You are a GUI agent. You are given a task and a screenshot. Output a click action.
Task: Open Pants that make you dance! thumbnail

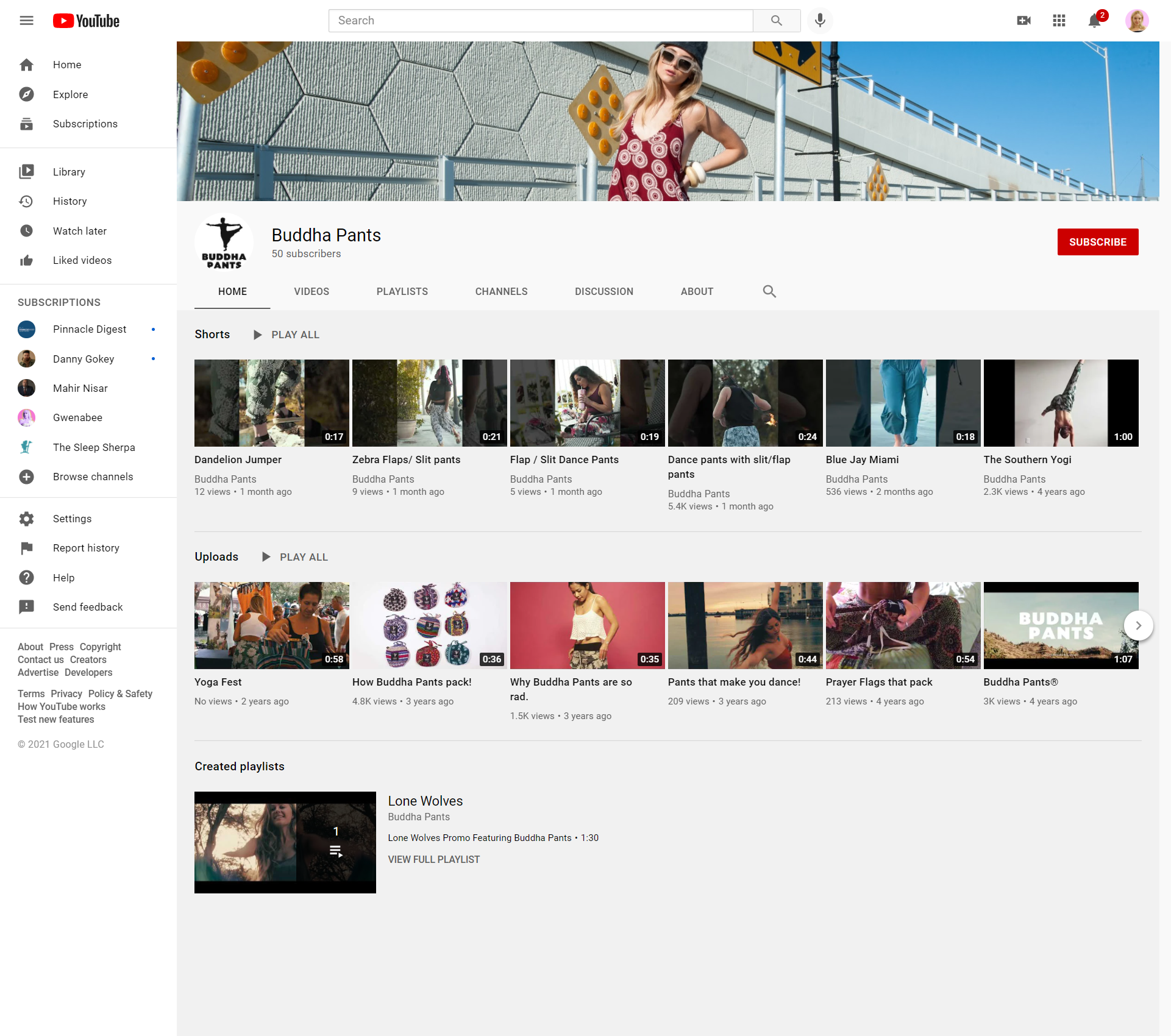pyautogui.click(x=745, y=625)
